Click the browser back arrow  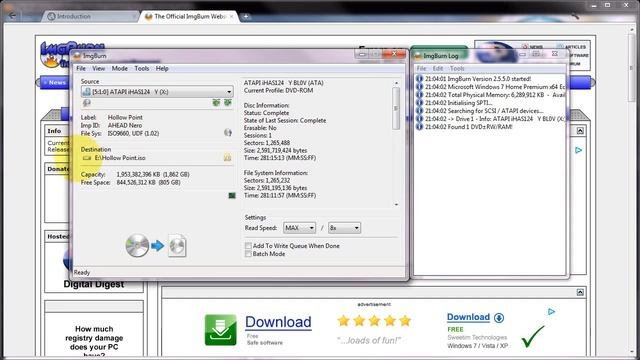click(x=12, y=16)
